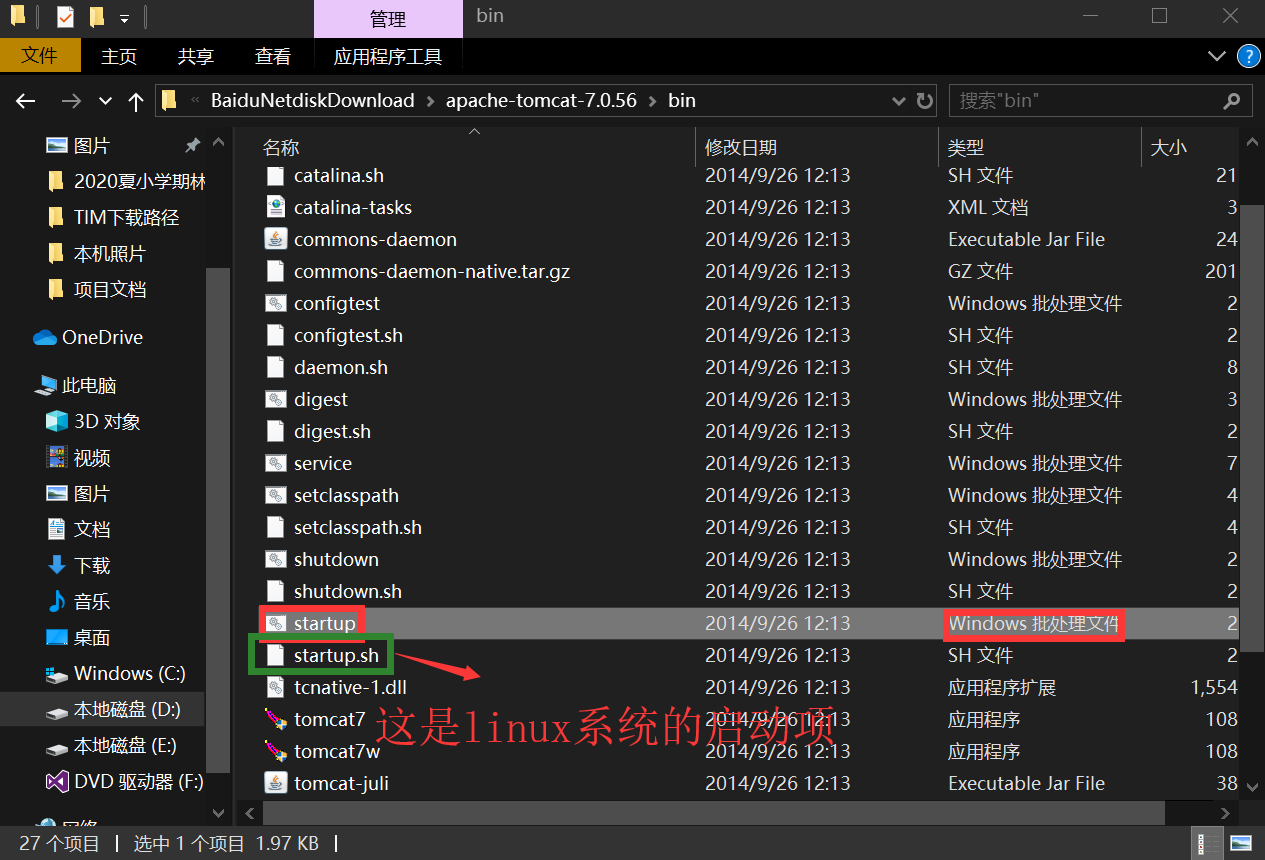Open 下载 folder in navigation pane

pos(92,566)
